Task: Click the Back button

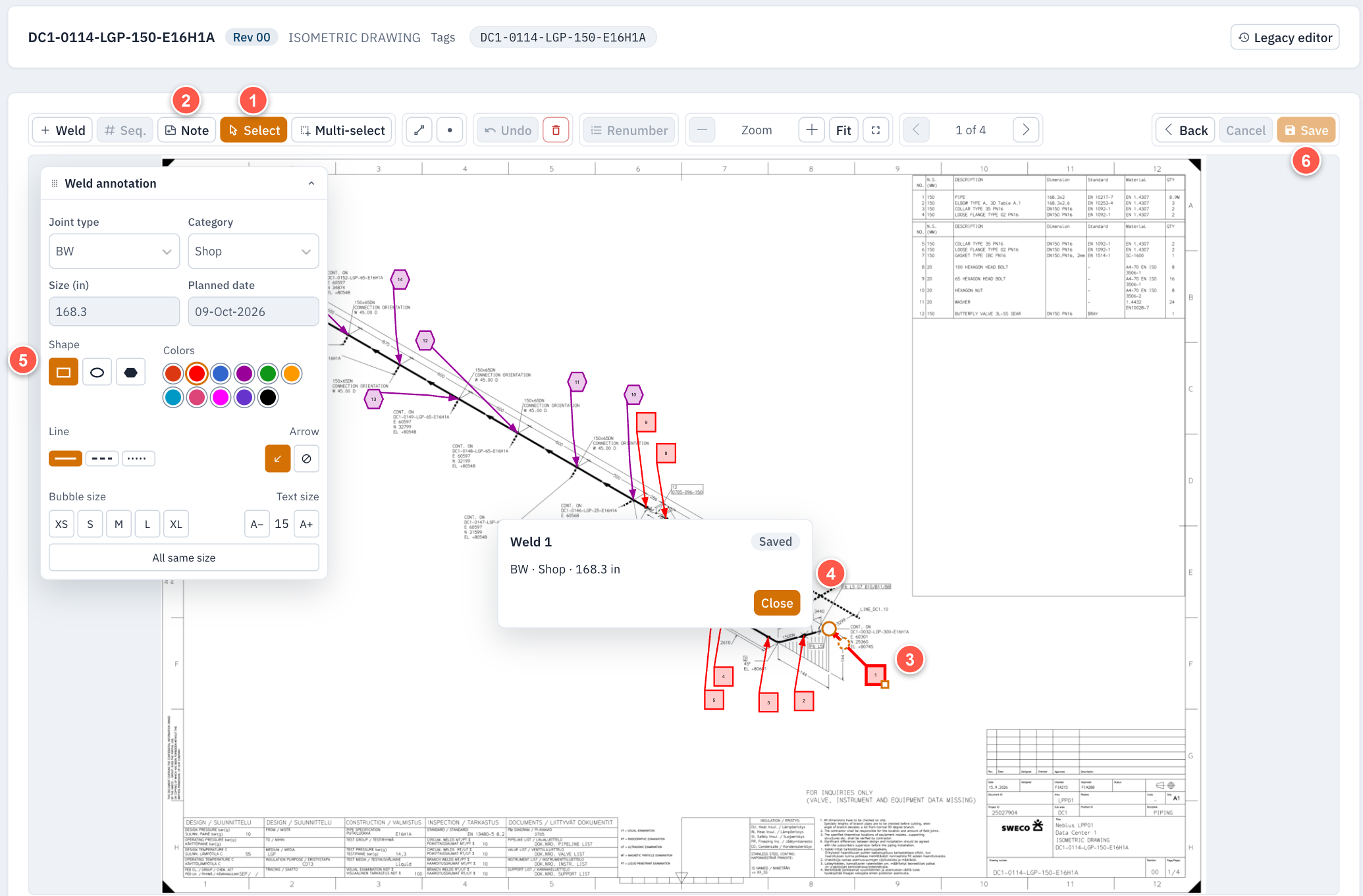Action: click(x=1186, y=130)
